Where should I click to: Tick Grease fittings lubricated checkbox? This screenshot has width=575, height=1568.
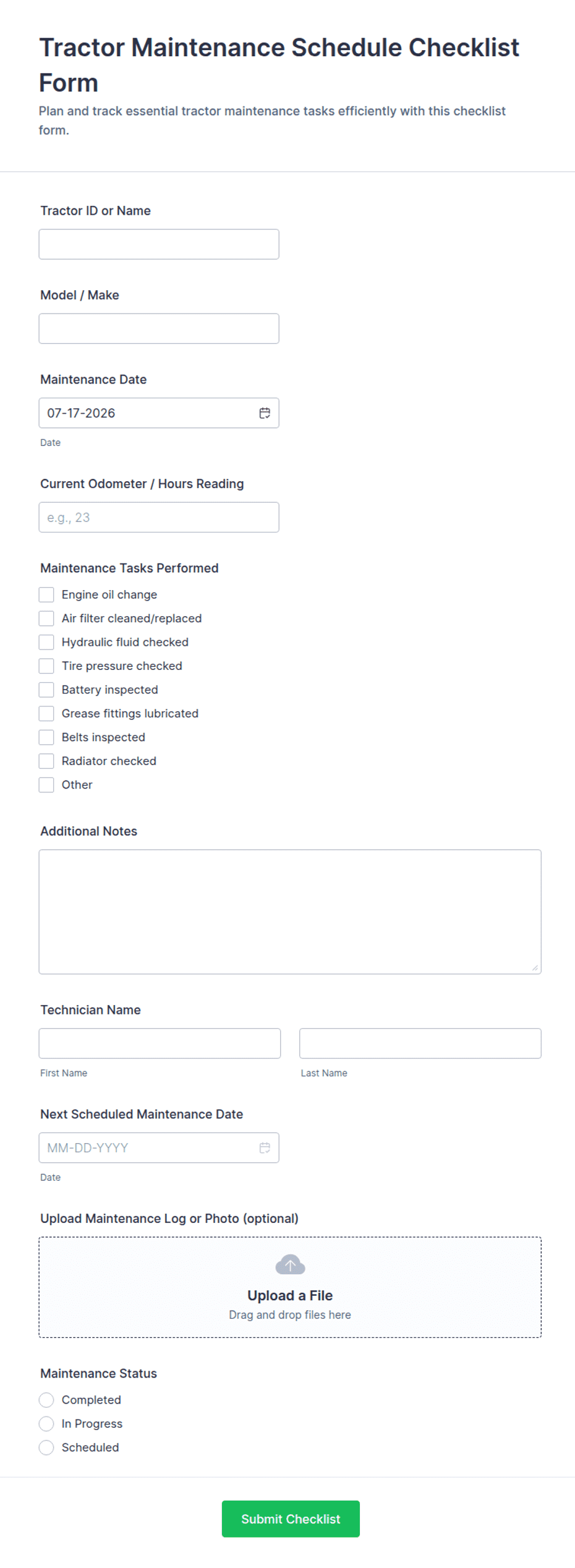pos(46,714)
